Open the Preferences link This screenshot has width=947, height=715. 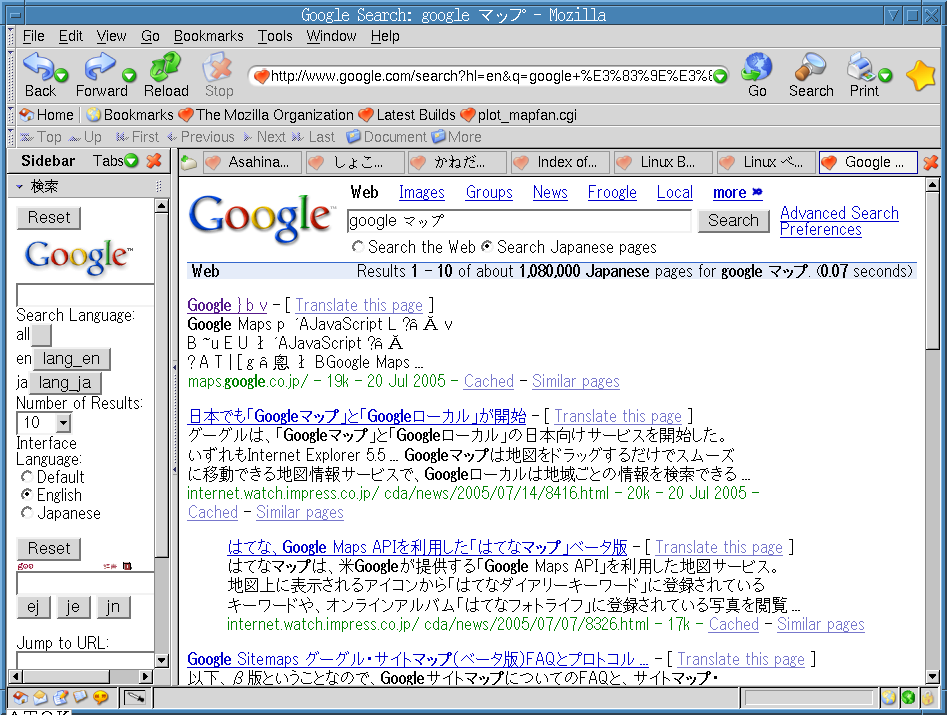tap(820, 229)
